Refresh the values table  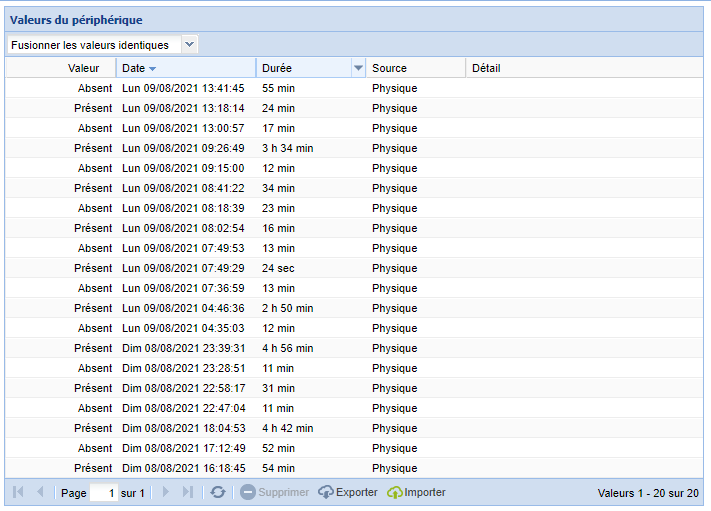click(x=218, y=492)
